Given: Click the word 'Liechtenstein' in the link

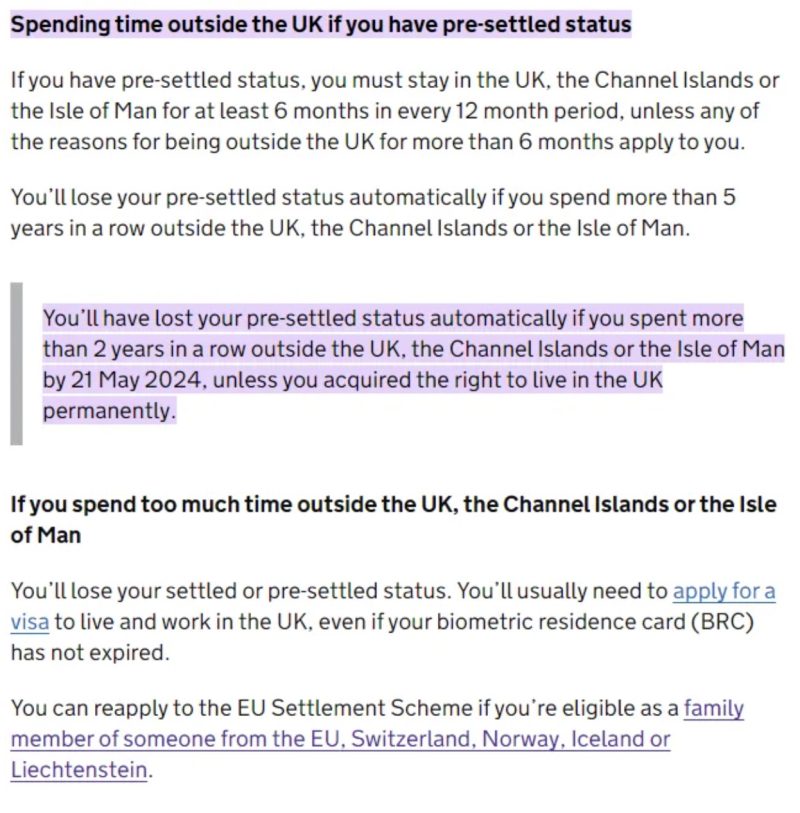Looking at the screenshot, I should click(79, 769).
